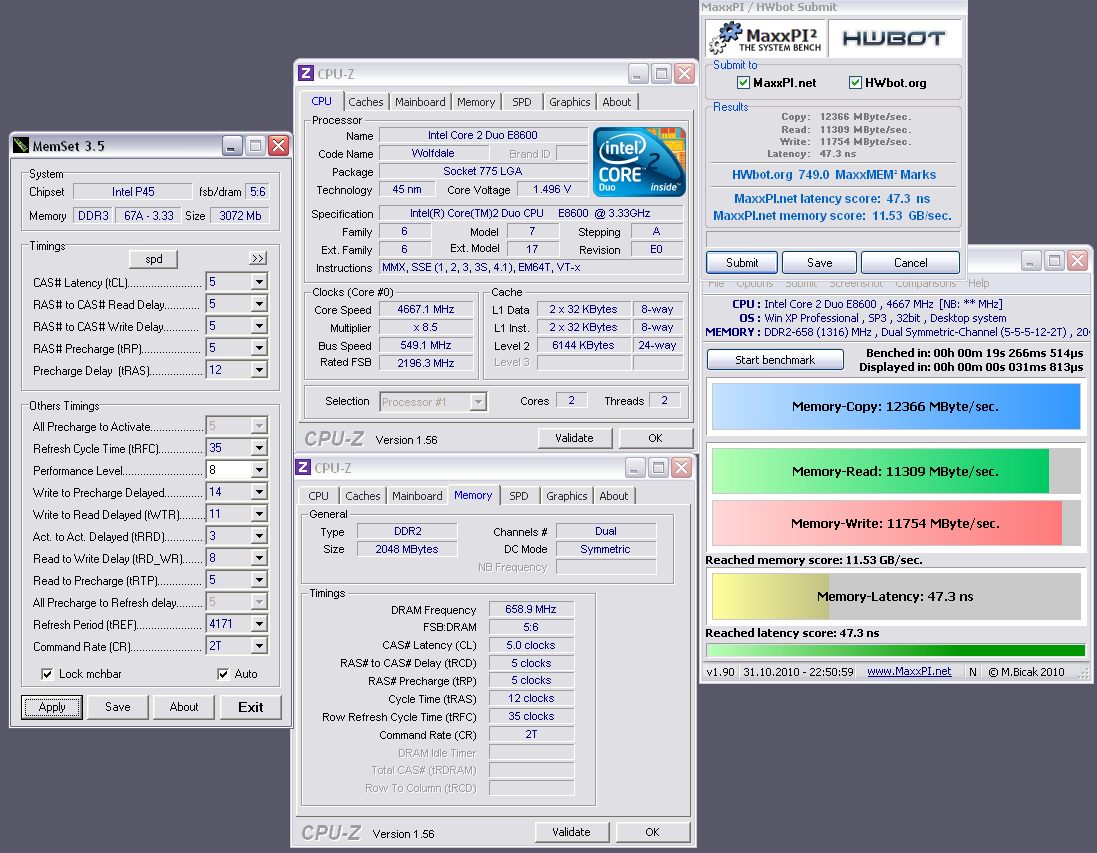The height and width of the screenshot is (853, 1097).
Task: Close the MaxxPI benchmark window
Action: click(1077, 261)
